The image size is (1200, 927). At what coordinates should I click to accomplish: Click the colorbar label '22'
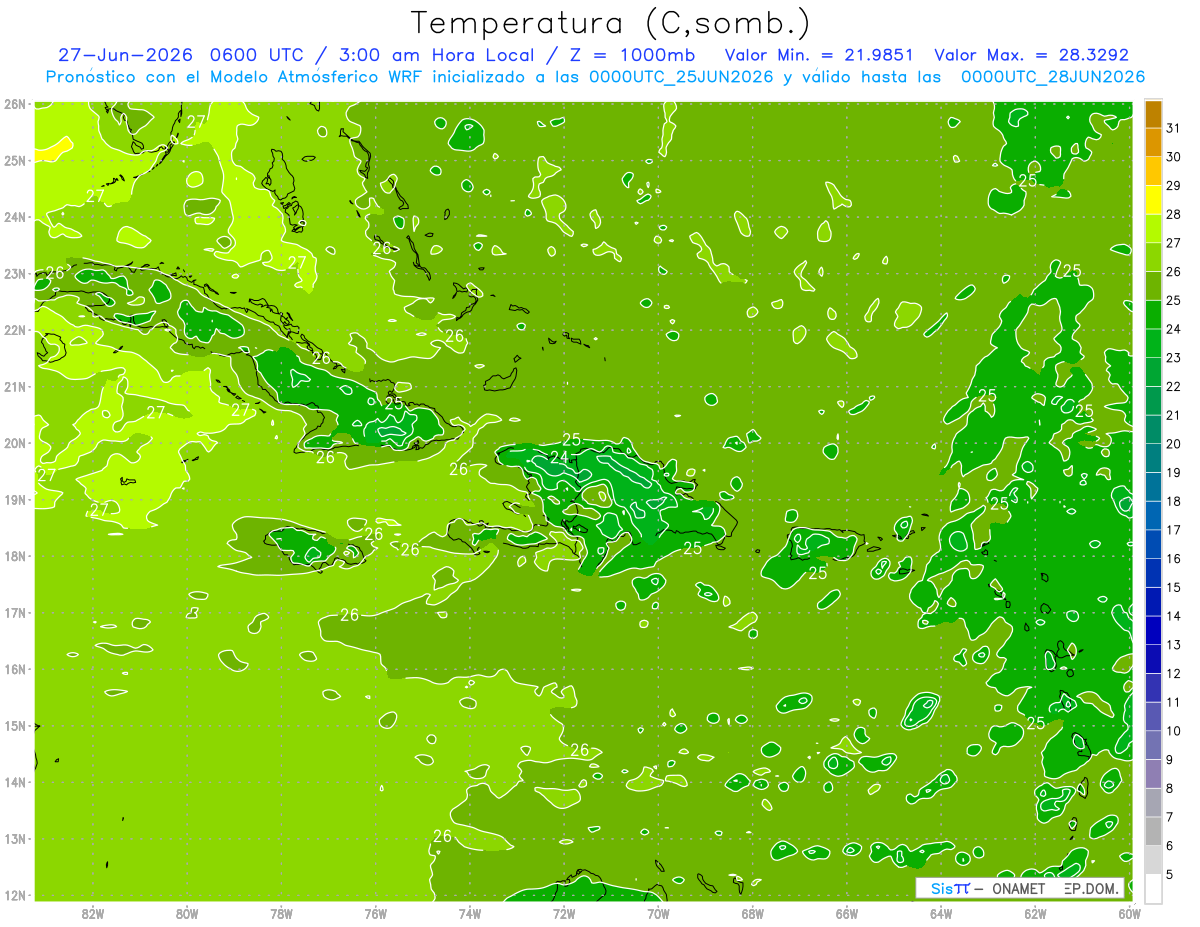tap(1173, 387)
